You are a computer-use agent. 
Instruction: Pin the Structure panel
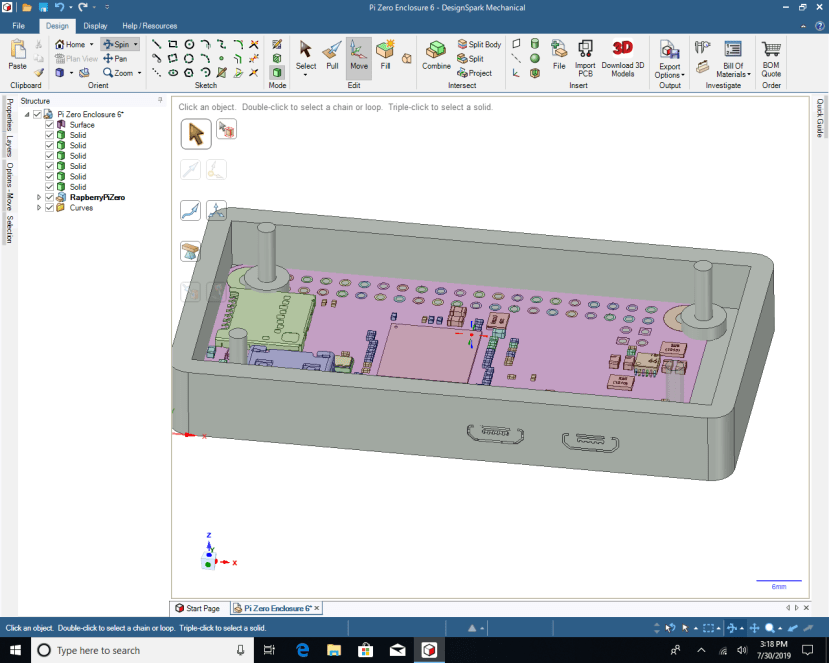(x=160, y=100)
